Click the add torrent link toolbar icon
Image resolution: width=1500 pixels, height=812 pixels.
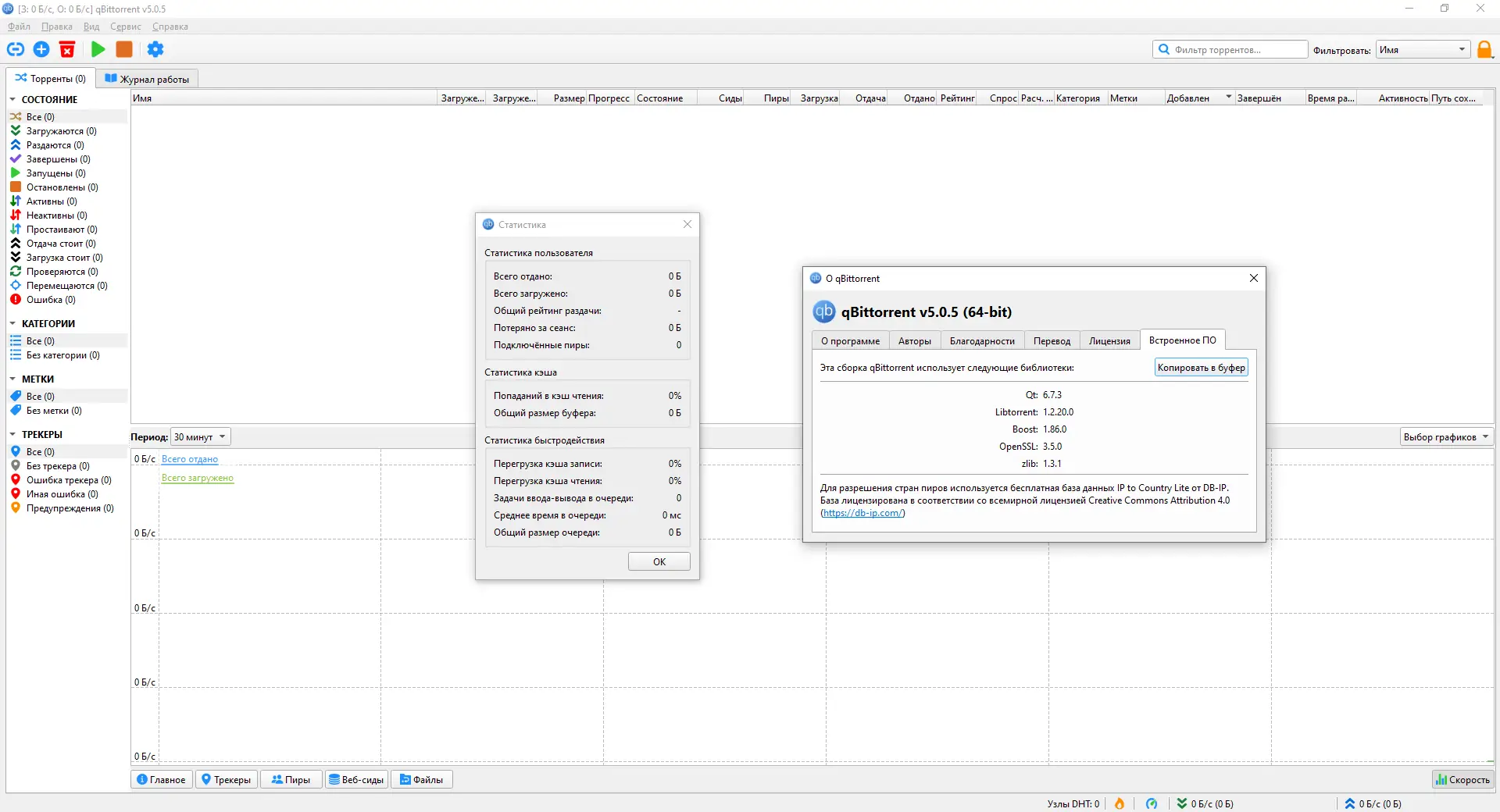tap(16, 50)
